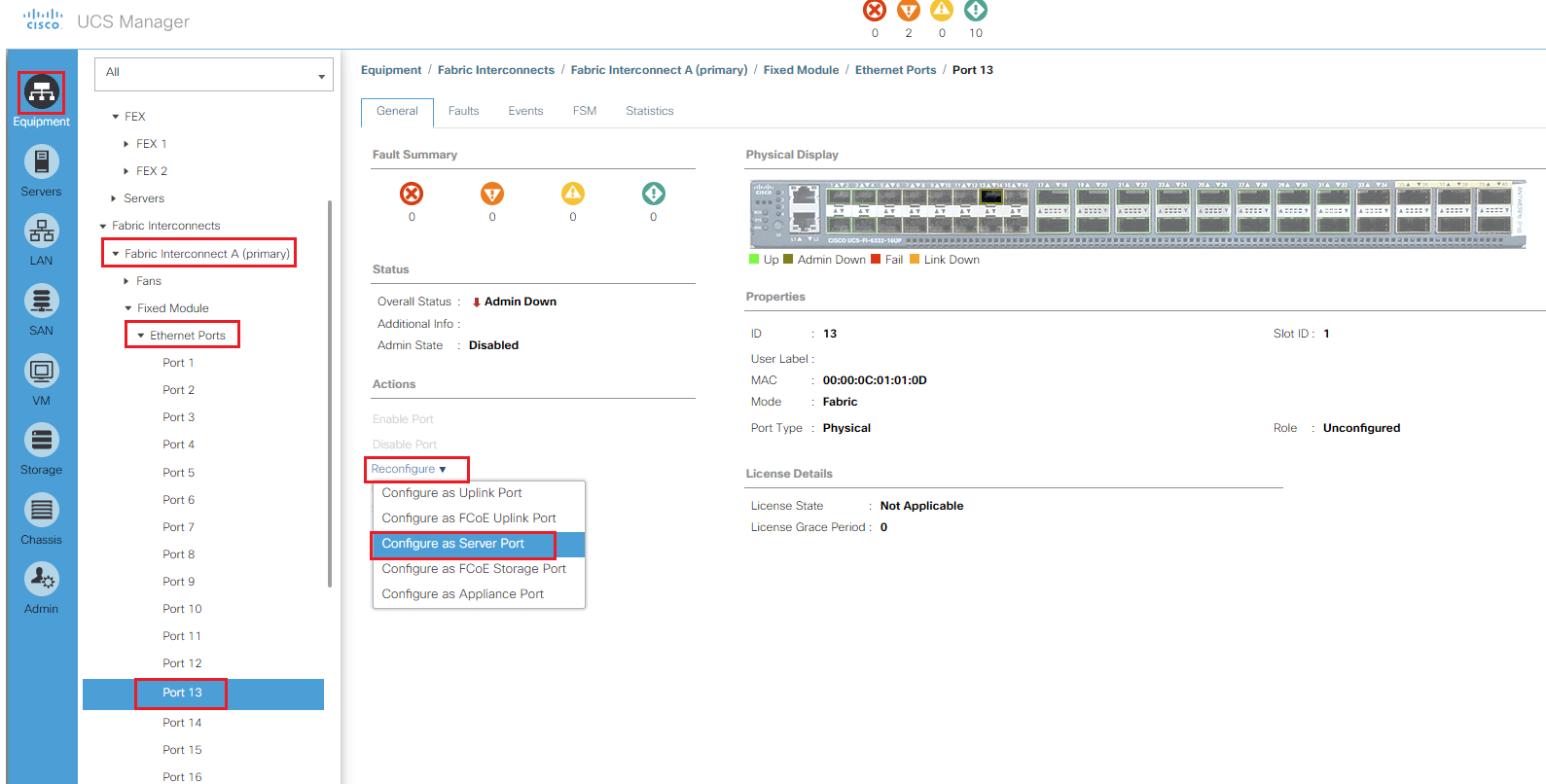1546x784 pixels.
Task: Open the Storage navigation icon
Action: (x=41, y=440)
